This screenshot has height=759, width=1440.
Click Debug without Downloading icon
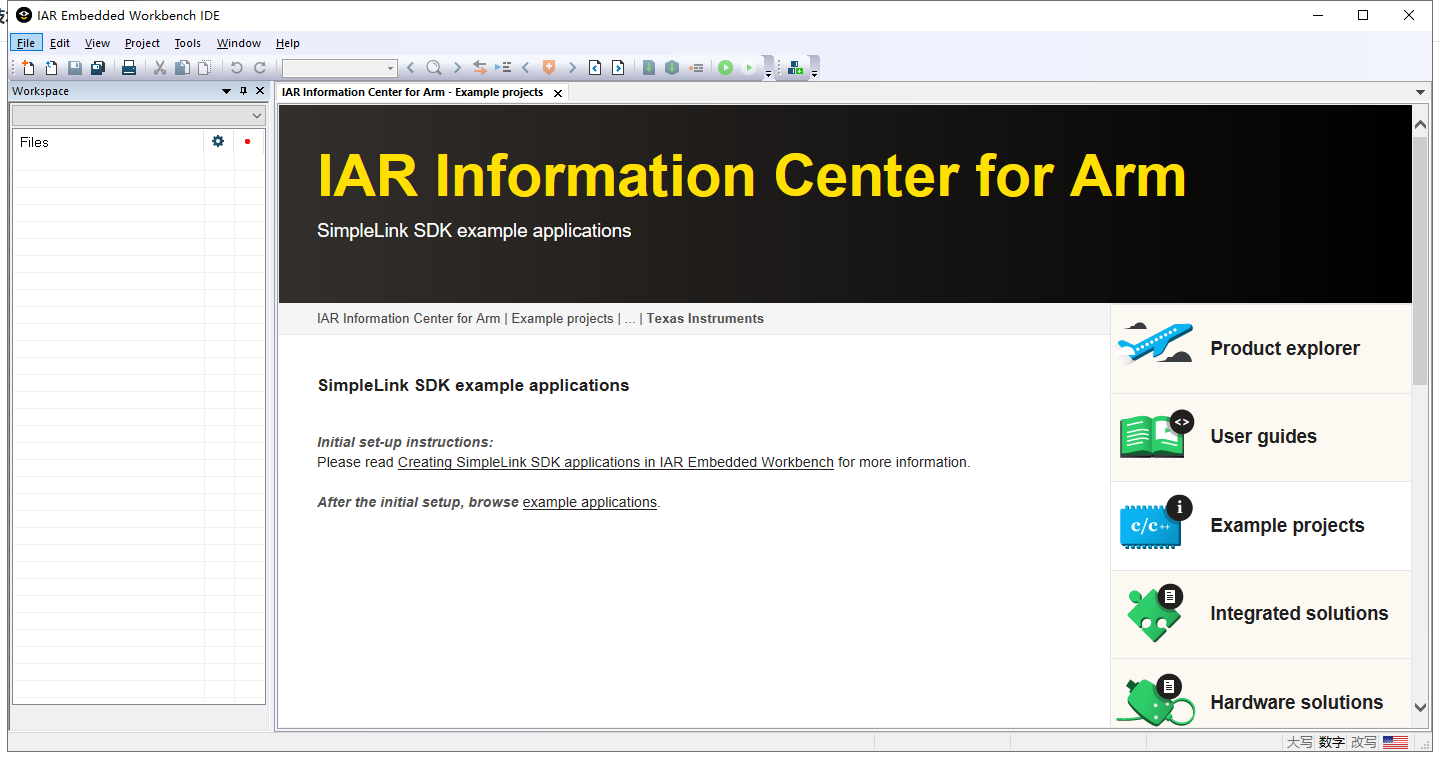coord(748,68)
